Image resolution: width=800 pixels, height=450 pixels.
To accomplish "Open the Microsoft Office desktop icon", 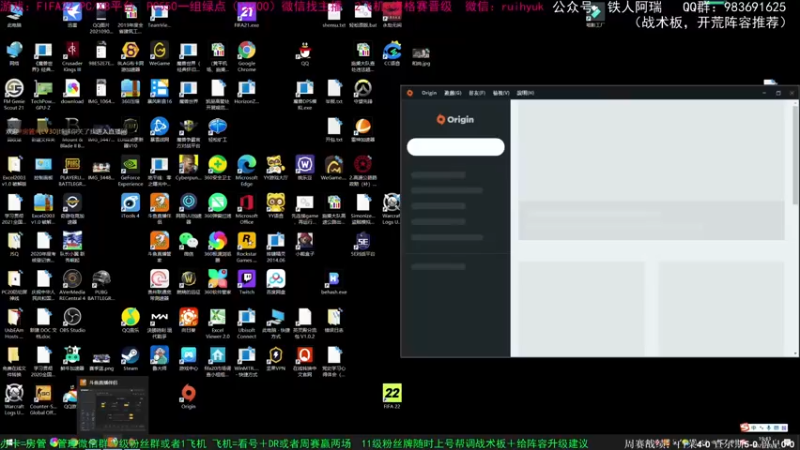I will [x=246, y=209].
